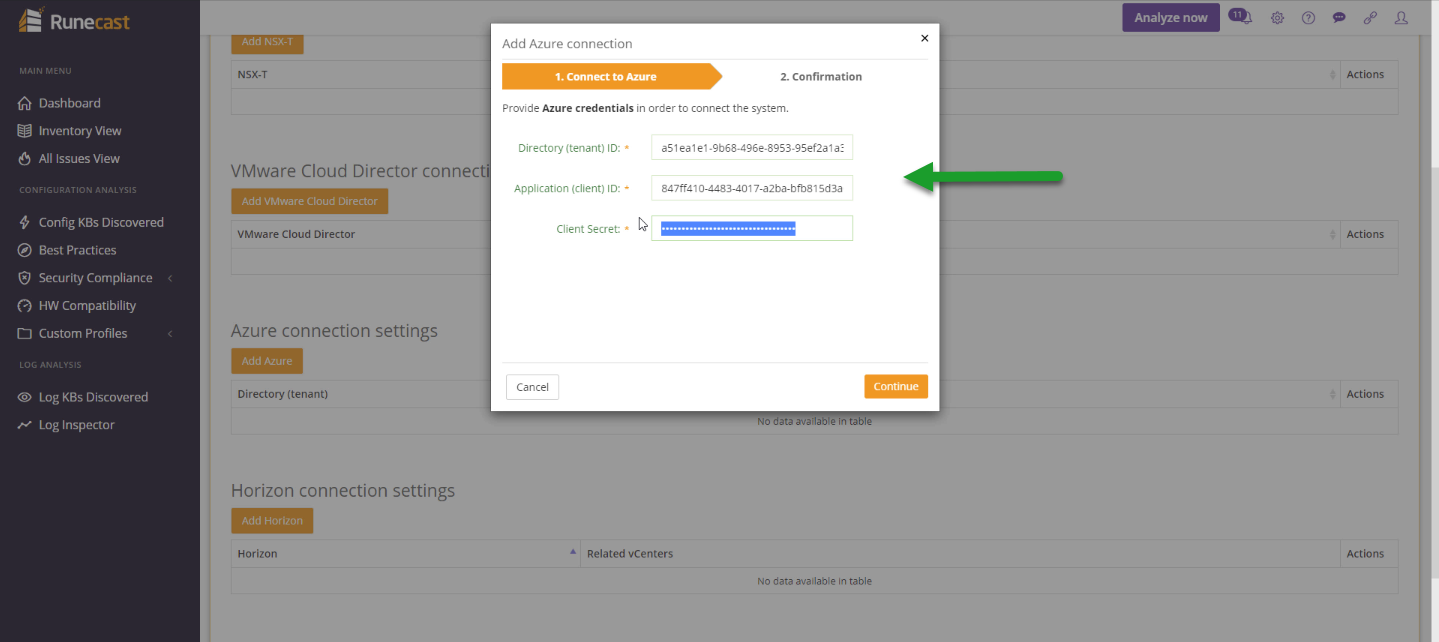Click Add VMware Cloud Director button
Viewport: 1439px width, 642px height.
309,201
